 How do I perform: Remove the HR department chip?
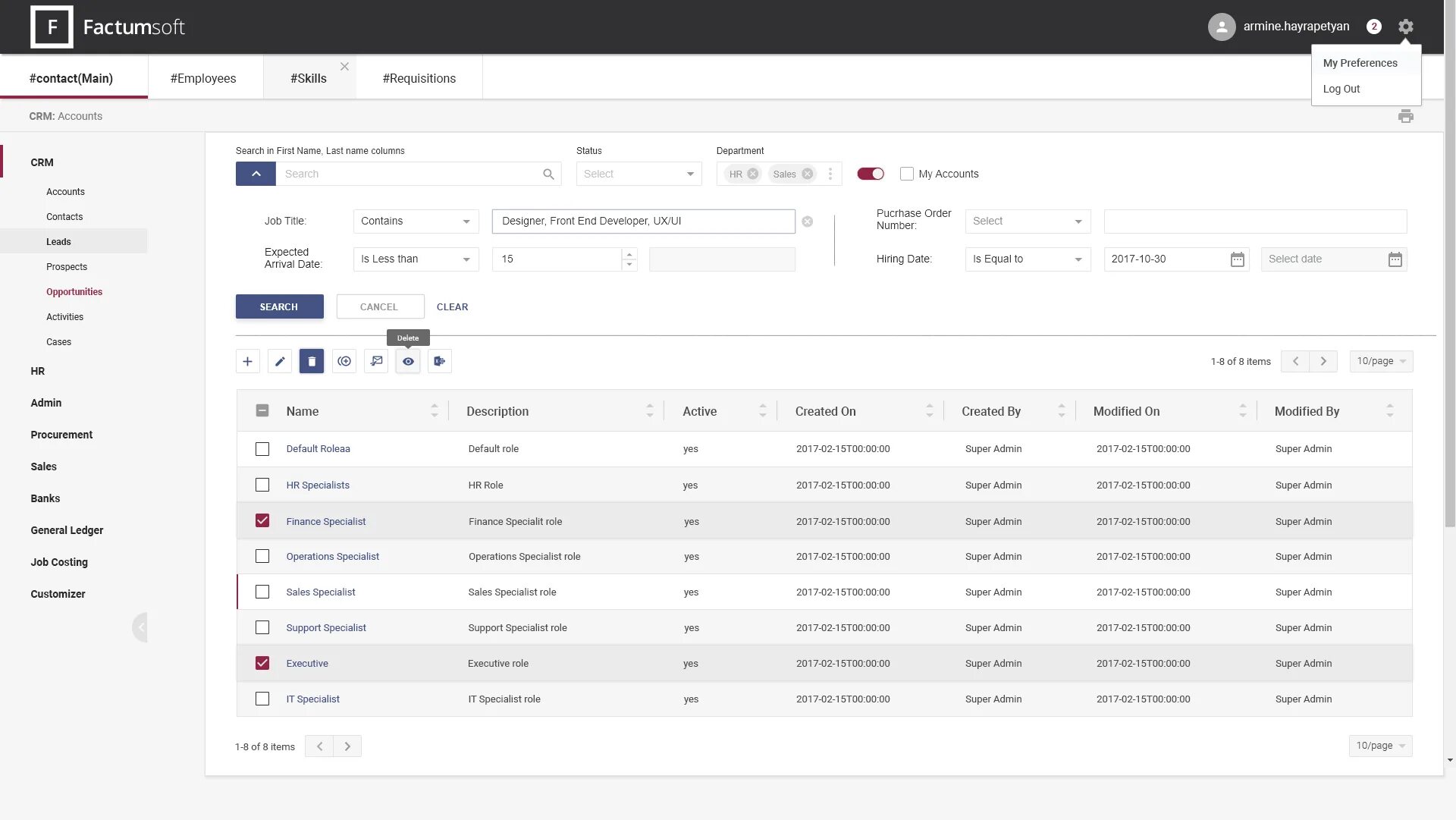(x=752, y=174)
